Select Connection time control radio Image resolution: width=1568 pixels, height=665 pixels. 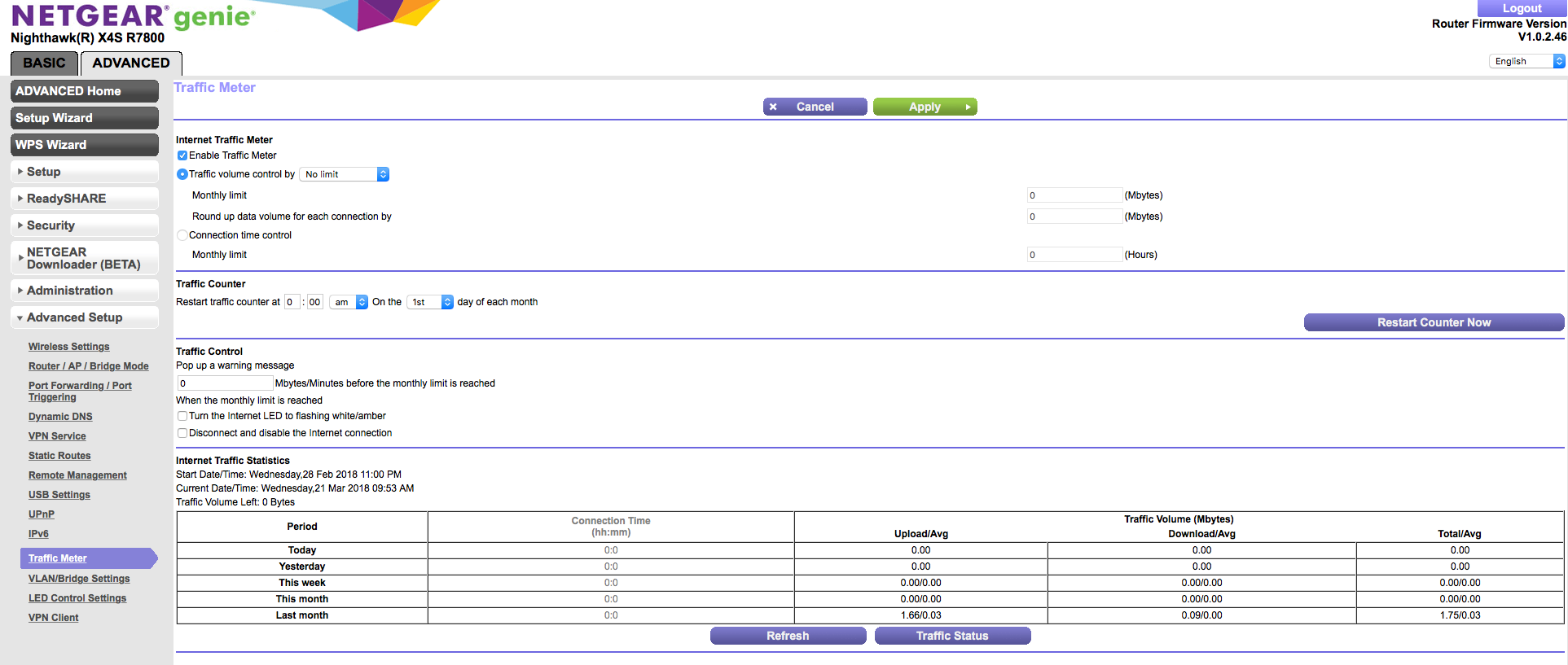coord(182,235)
